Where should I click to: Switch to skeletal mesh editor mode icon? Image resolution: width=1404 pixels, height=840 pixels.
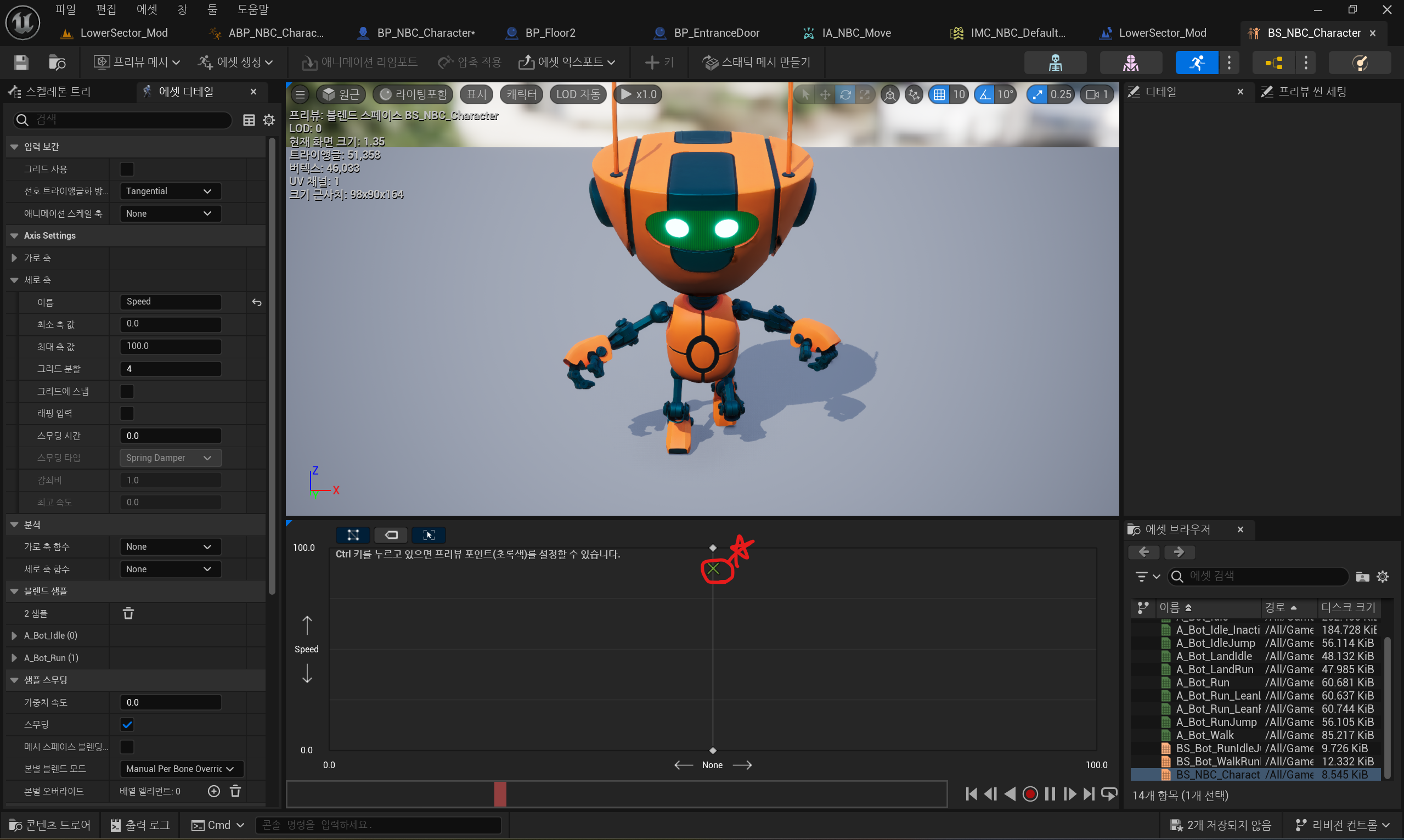pos(1130,62)
